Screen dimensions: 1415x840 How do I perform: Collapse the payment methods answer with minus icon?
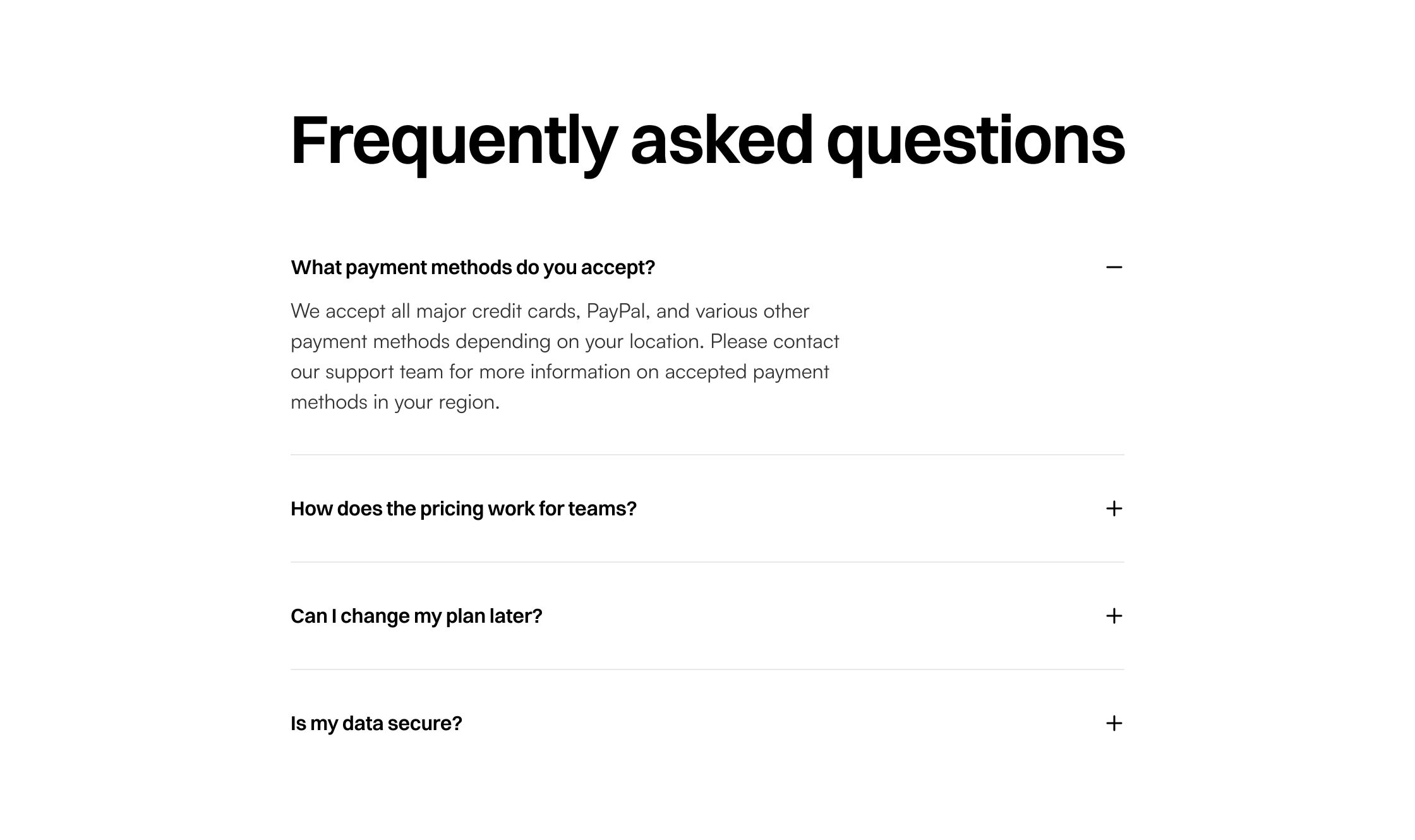coord(1114,267)
